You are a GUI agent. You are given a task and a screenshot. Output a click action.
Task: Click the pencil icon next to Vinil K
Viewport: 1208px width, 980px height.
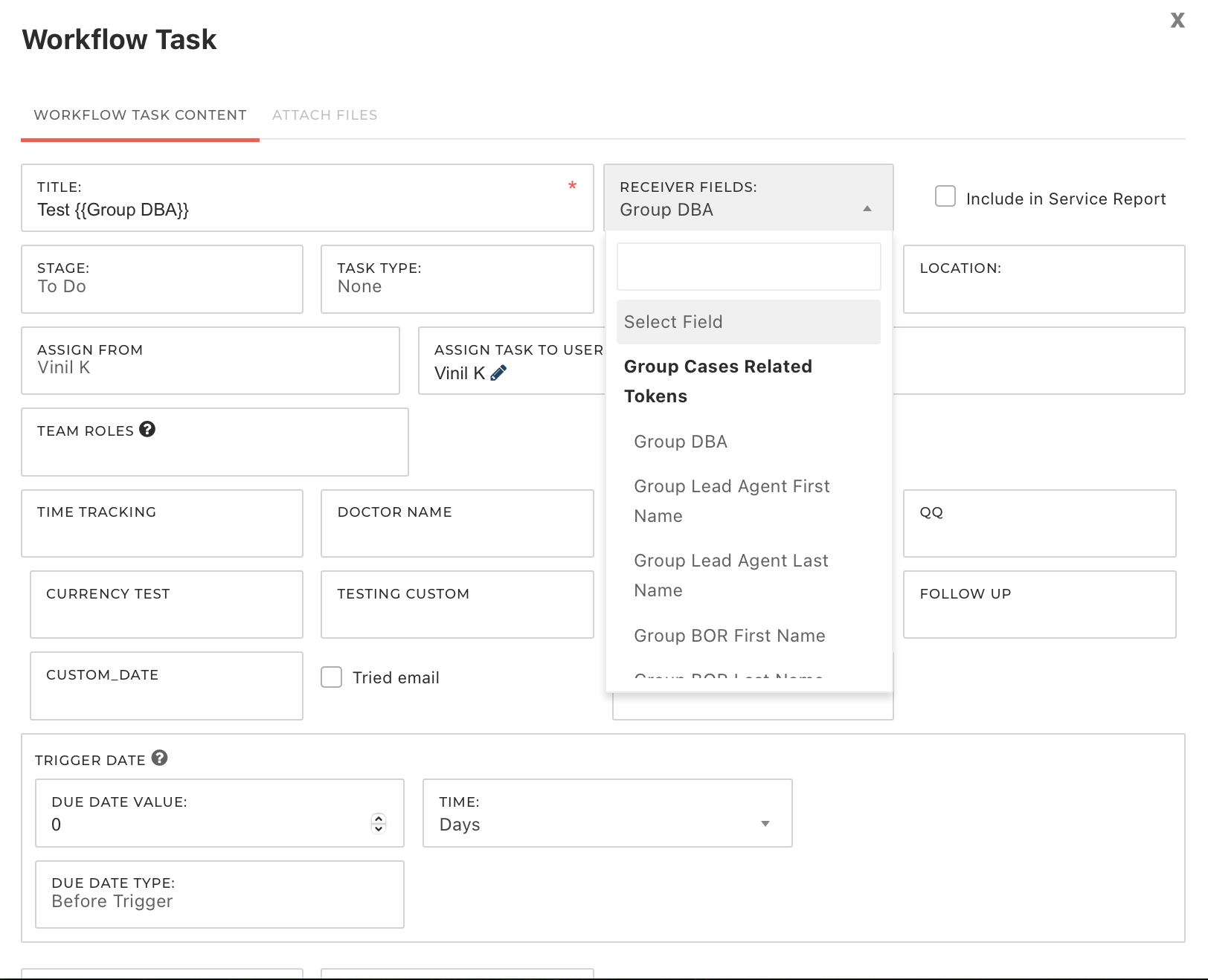click(498, 373)
